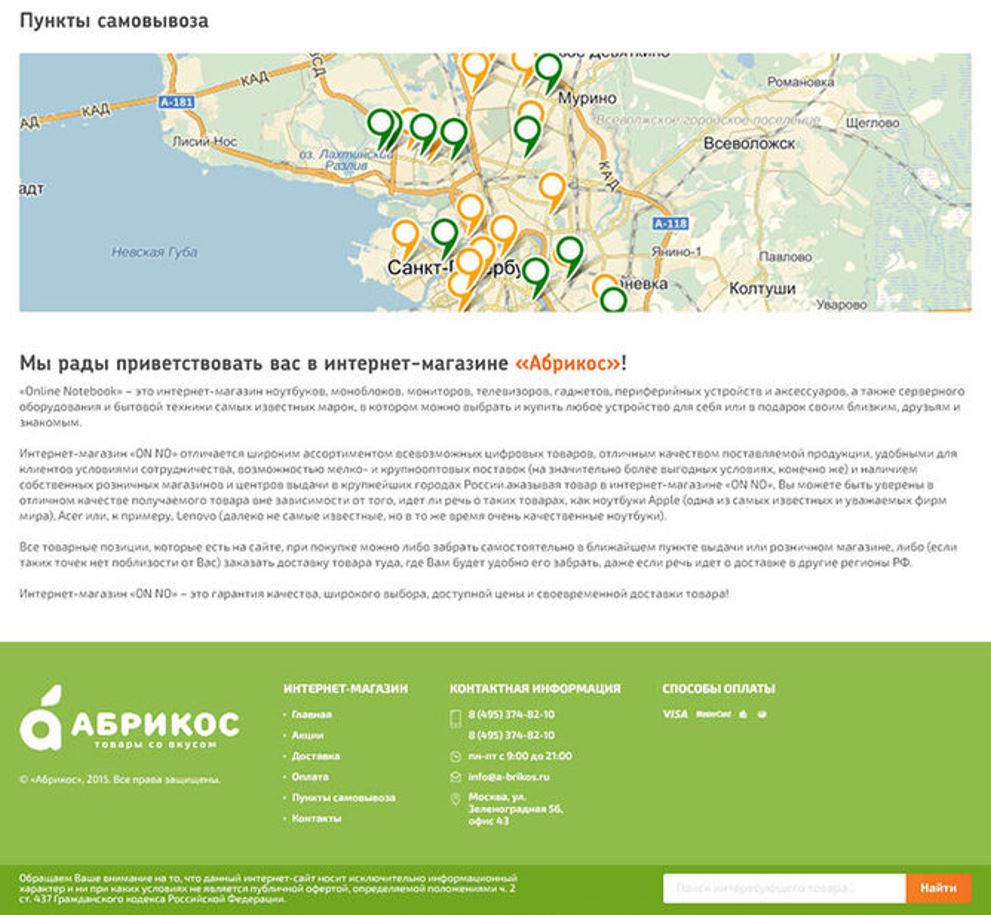
Task: Click the Невская Губа water label
Action: (x=154, y=252)
